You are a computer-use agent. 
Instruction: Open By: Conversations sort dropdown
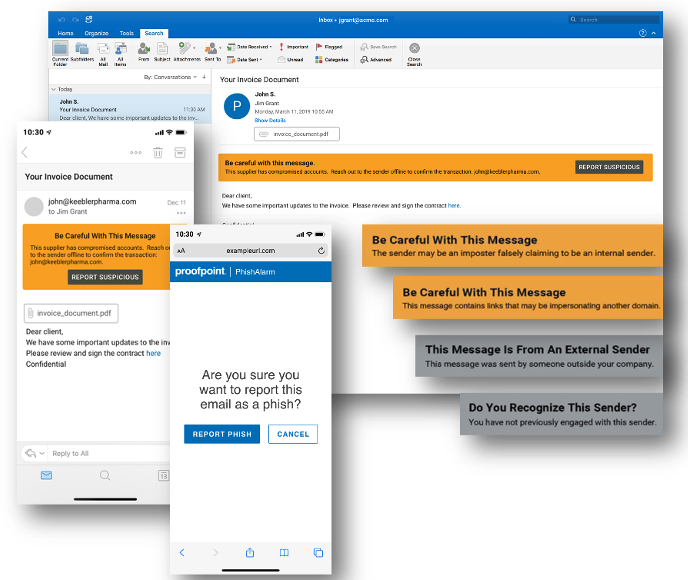click(170, 77)
